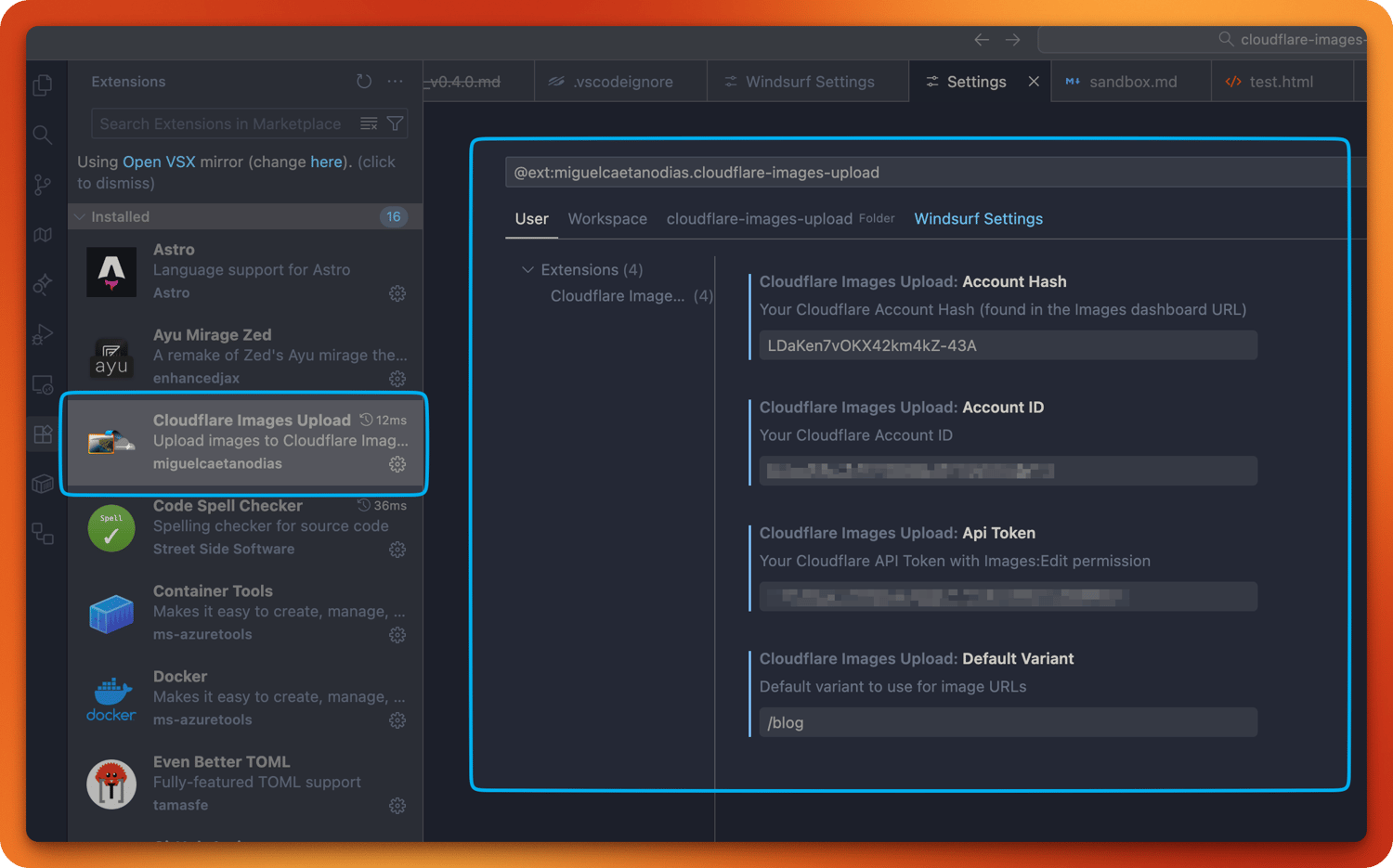Open the Run and Debug view
The width and height of the screenshot is (1393, 868).
pos(43,334)
